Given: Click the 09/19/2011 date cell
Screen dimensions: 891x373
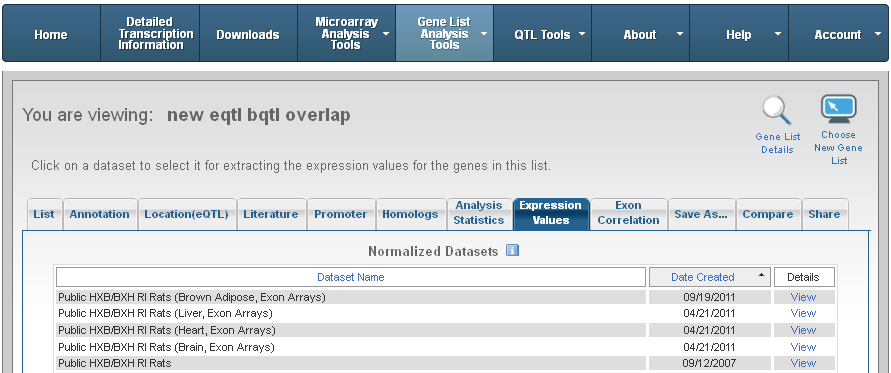Looking at the screenshot, I should [710, 297].
